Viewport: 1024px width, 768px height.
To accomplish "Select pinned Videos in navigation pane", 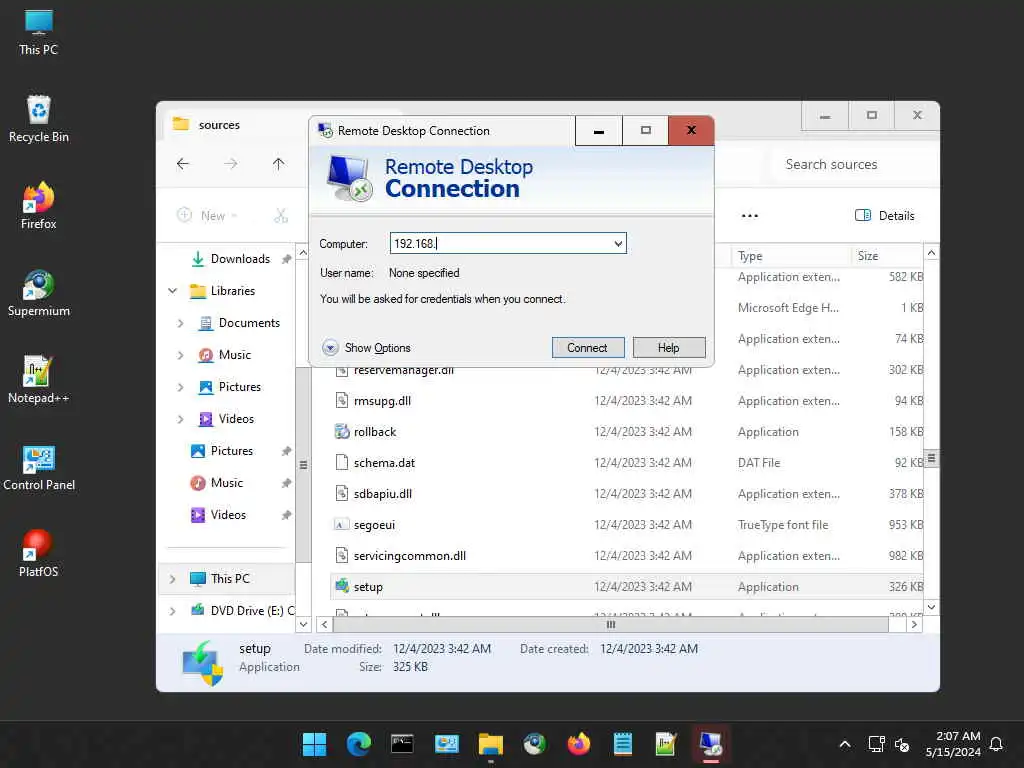I will 230,515.
